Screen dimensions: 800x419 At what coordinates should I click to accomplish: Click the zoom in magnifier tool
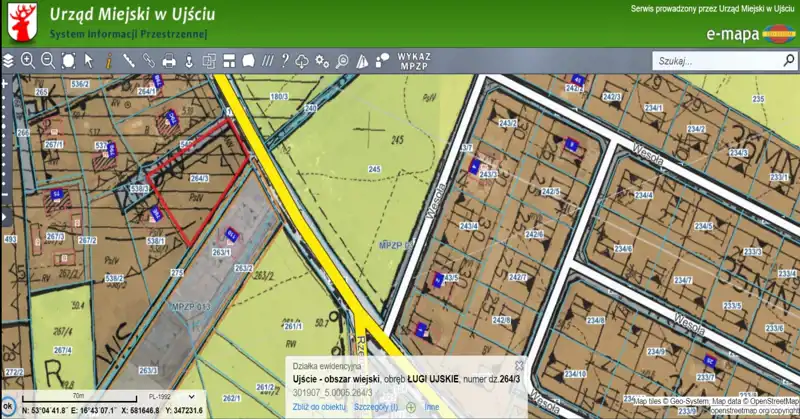point(28,61)
